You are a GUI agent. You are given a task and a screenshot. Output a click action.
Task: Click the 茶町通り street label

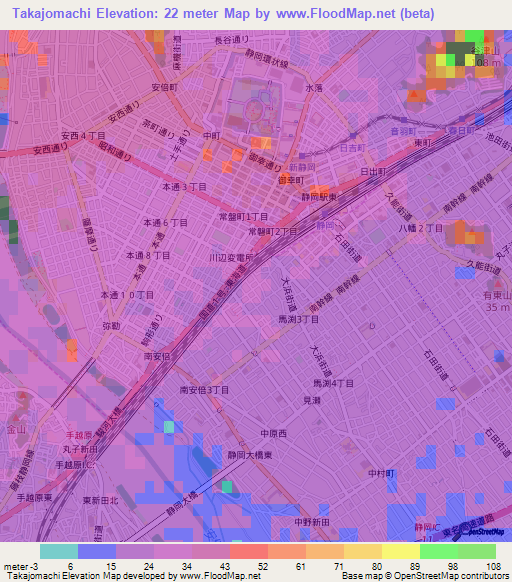pyautogui.click(x=159, y=129)
